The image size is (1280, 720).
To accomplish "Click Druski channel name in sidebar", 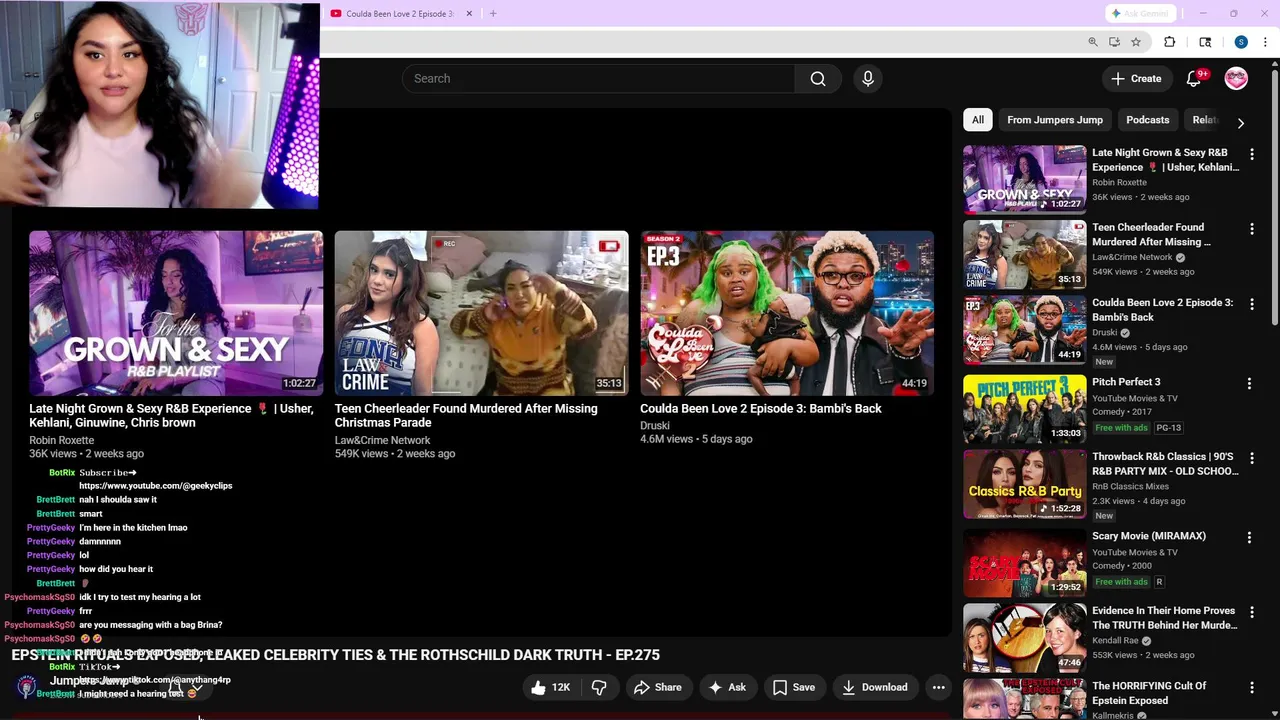I will tap(1104, 332).
